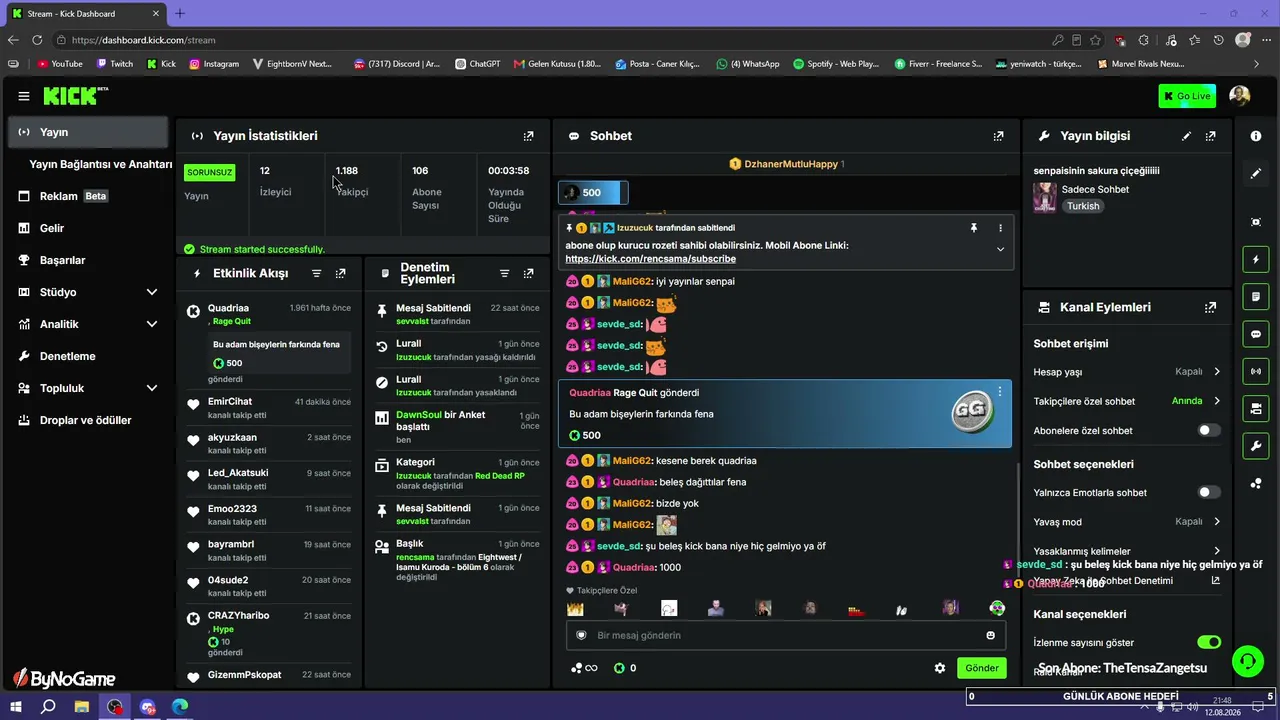Open Yavaş mod setting options

1127,521
